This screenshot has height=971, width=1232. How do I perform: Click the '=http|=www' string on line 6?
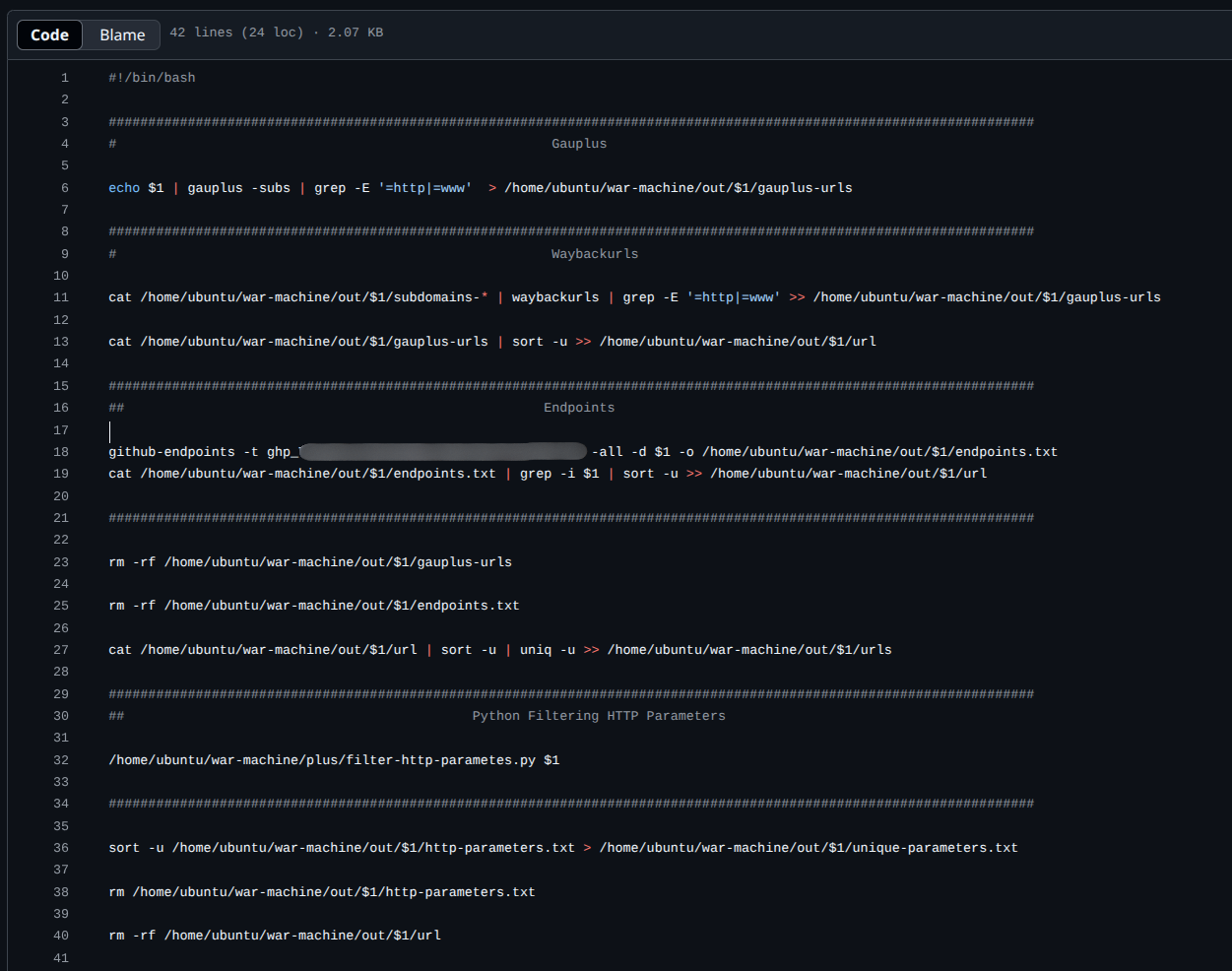(x=425, y=188)
